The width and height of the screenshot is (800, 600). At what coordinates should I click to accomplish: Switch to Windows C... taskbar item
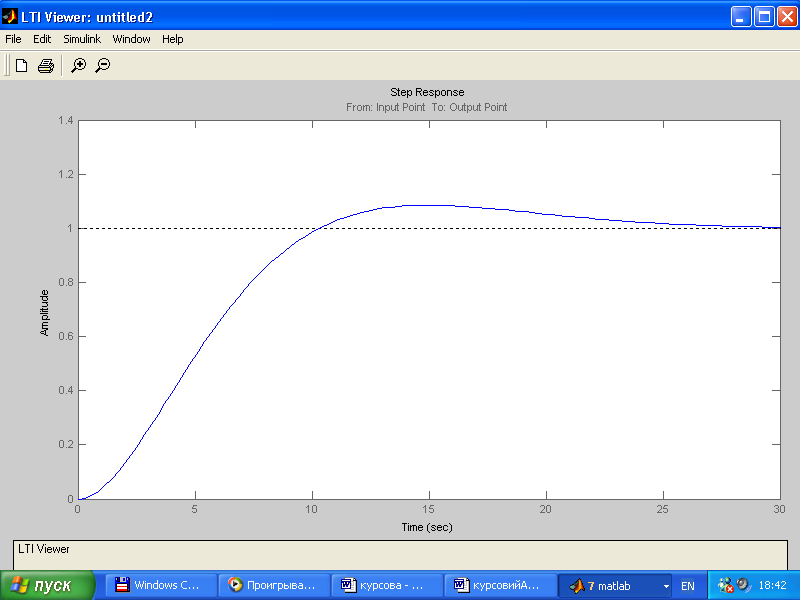(161, 585)
